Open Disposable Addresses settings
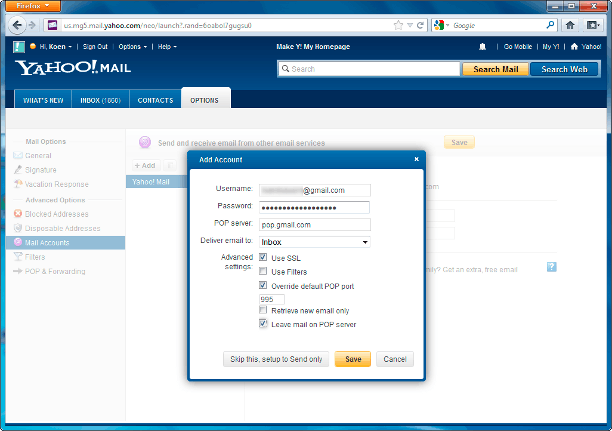 coord(62,228)
